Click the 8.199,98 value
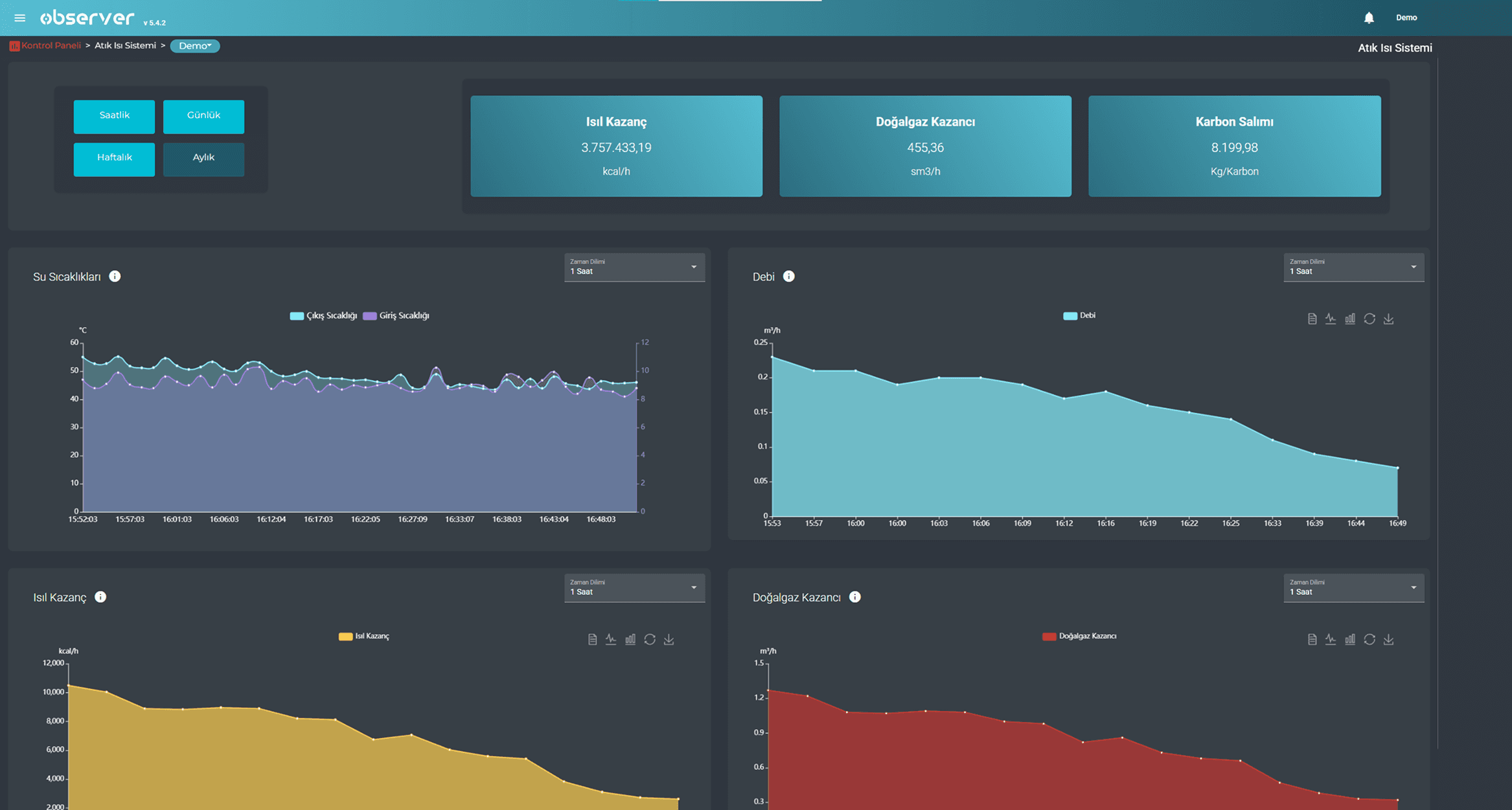Image resolution: width=1512 pixels, height=810 pixels. pos(1234,148)
